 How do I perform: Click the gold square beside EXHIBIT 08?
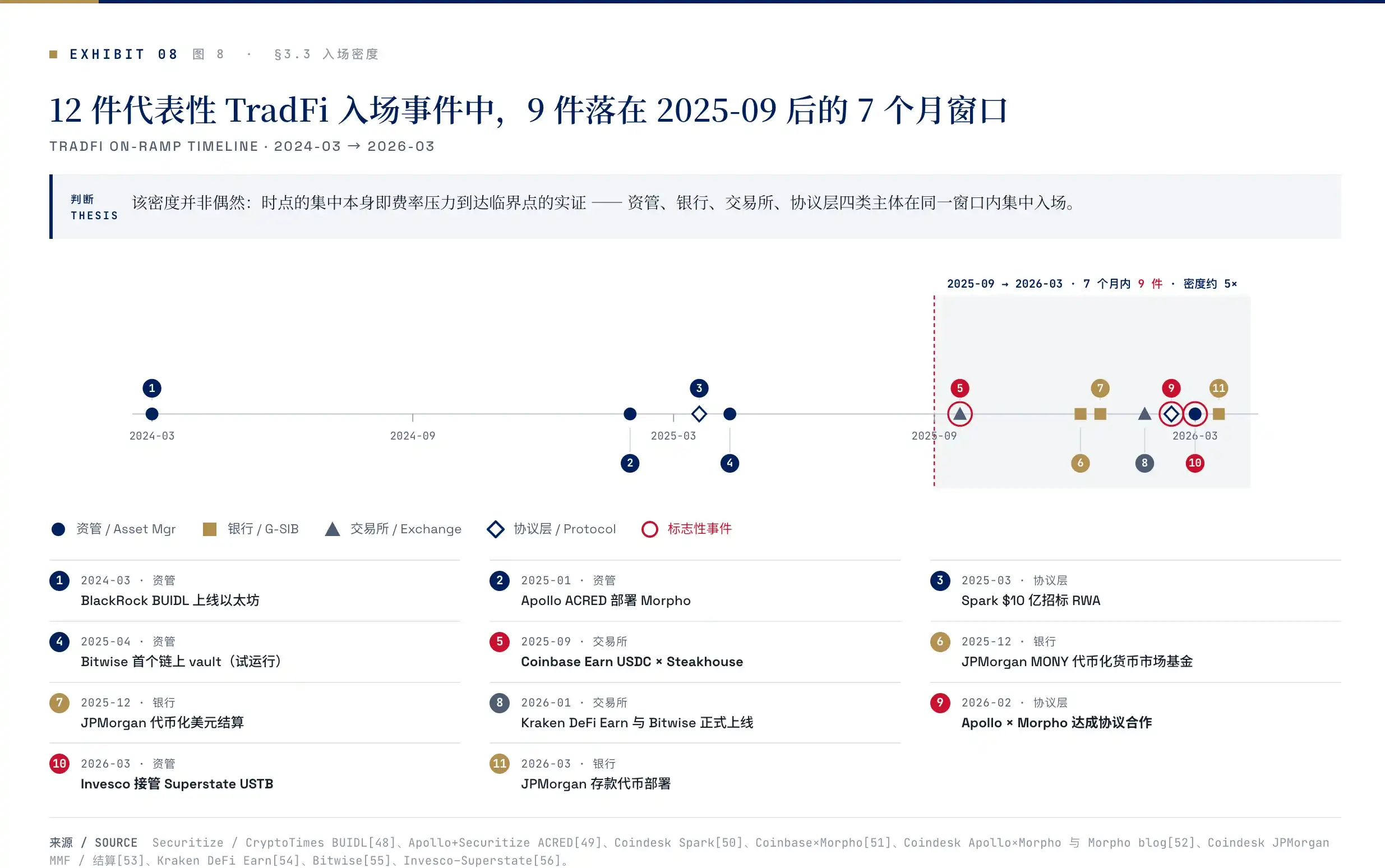(53, 54)
